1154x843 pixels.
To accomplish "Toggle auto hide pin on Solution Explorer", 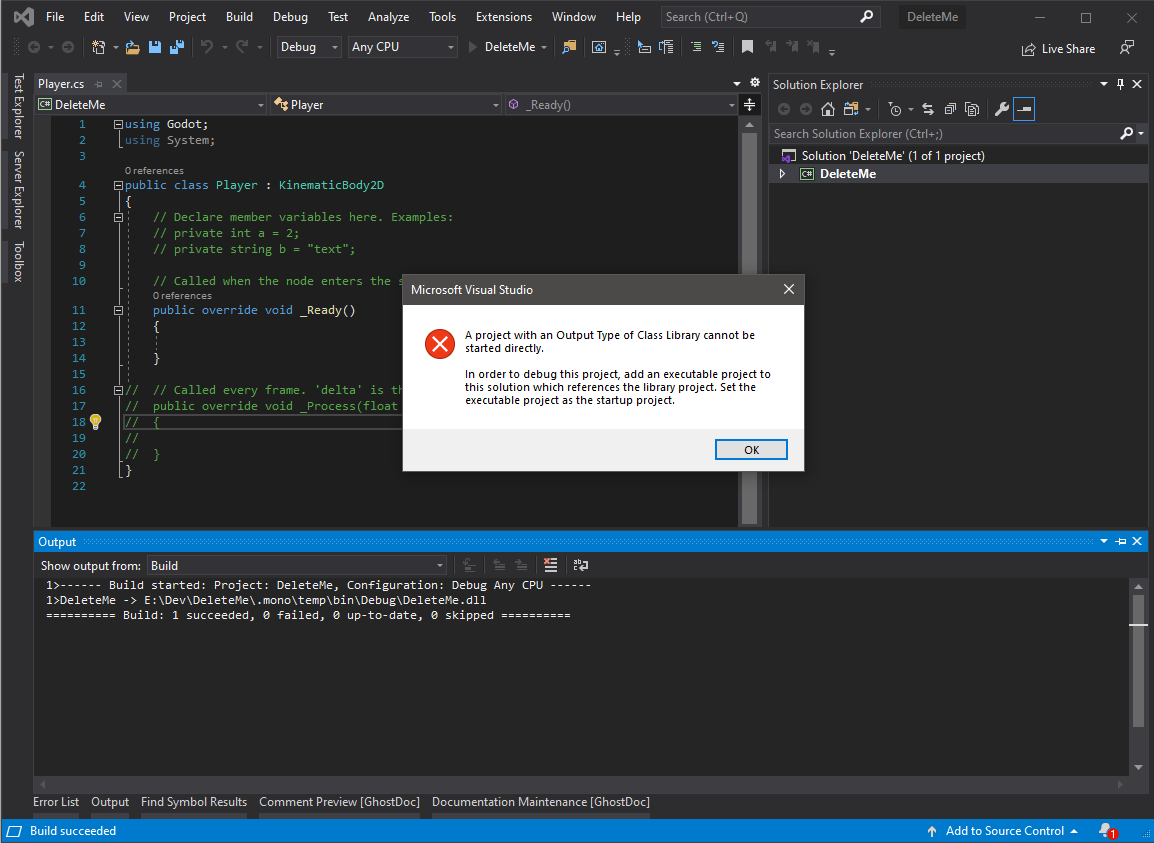I will click(1120, 84).
